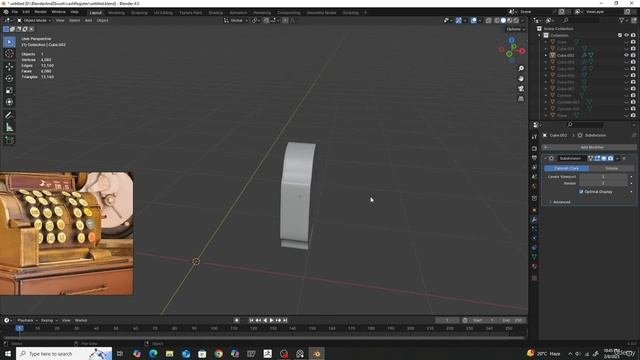Select the Measure tool
This screenshot has height=360, width=640.
pyautogui.click(x=9, y=127)
